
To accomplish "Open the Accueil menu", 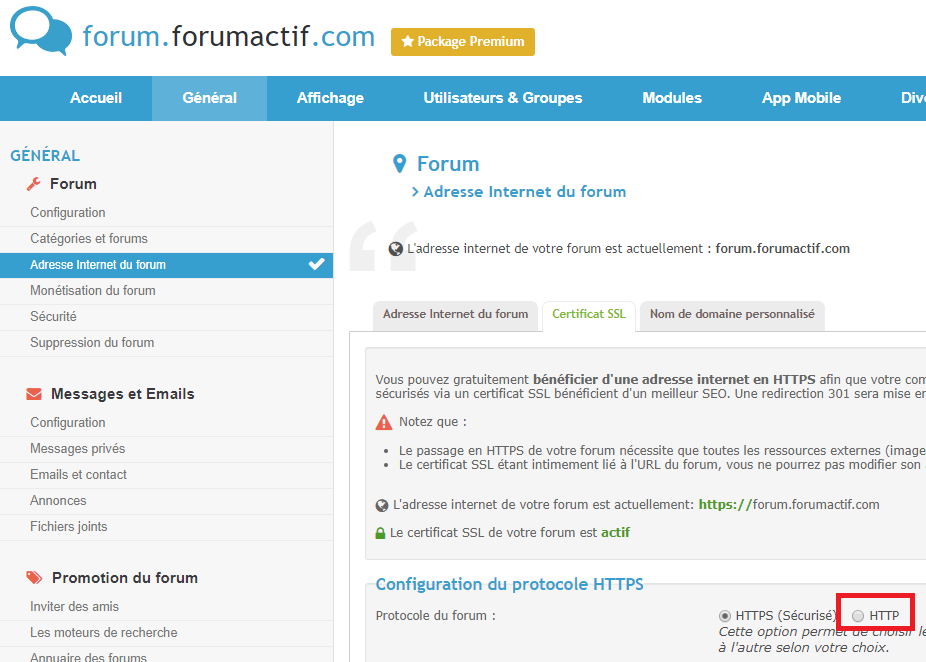I will [96, 98].
